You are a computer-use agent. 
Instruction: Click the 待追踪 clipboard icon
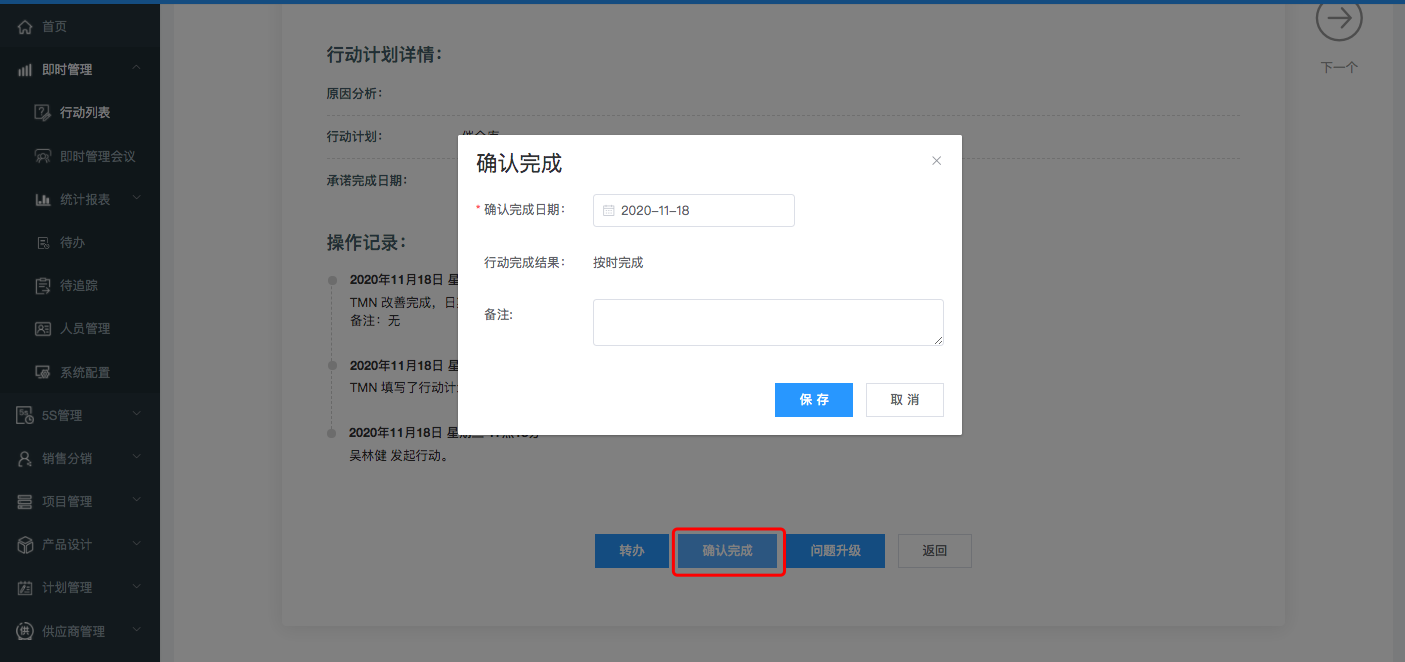point(42,286)
